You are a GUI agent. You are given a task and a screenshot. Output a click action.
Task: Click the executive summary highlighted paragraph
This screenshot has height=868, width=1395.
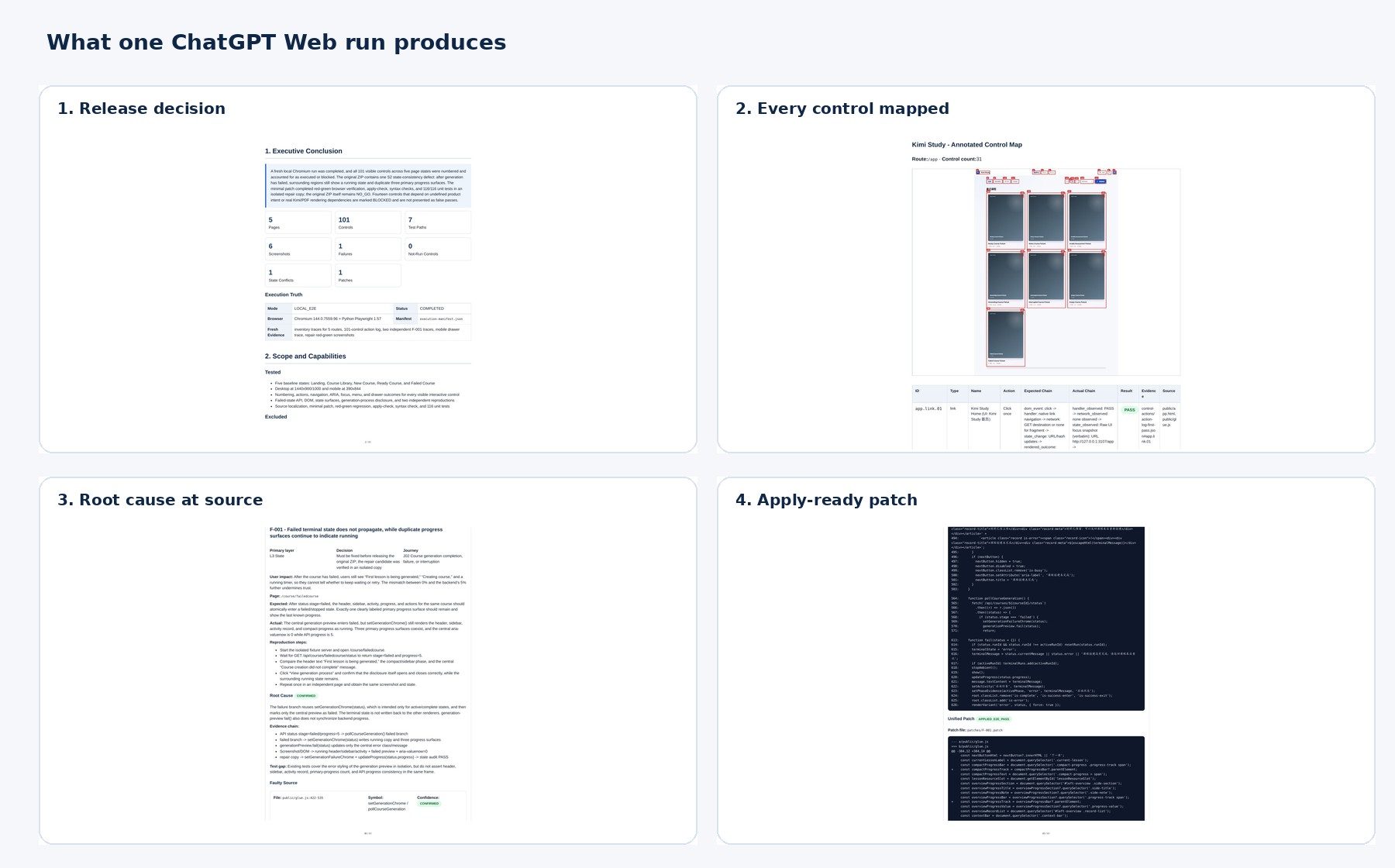click(368, 186)
